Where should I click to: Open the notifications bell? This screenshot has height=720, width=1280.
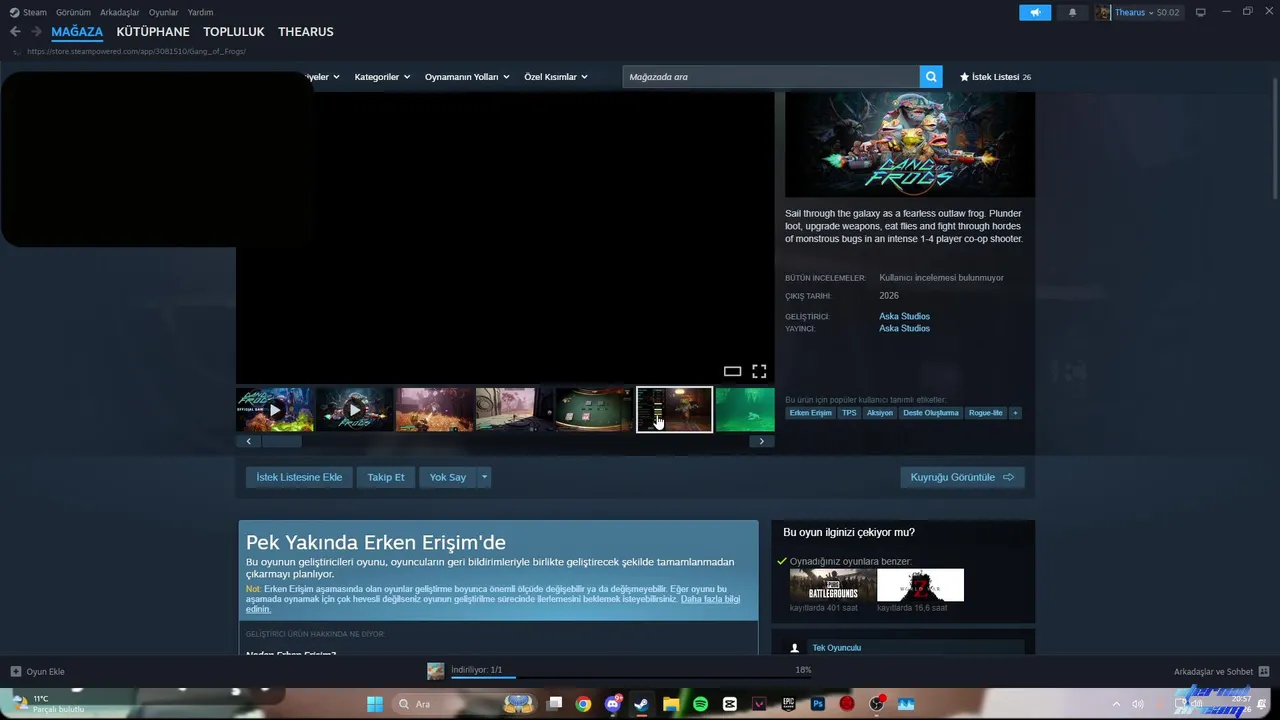point(1073,12)
